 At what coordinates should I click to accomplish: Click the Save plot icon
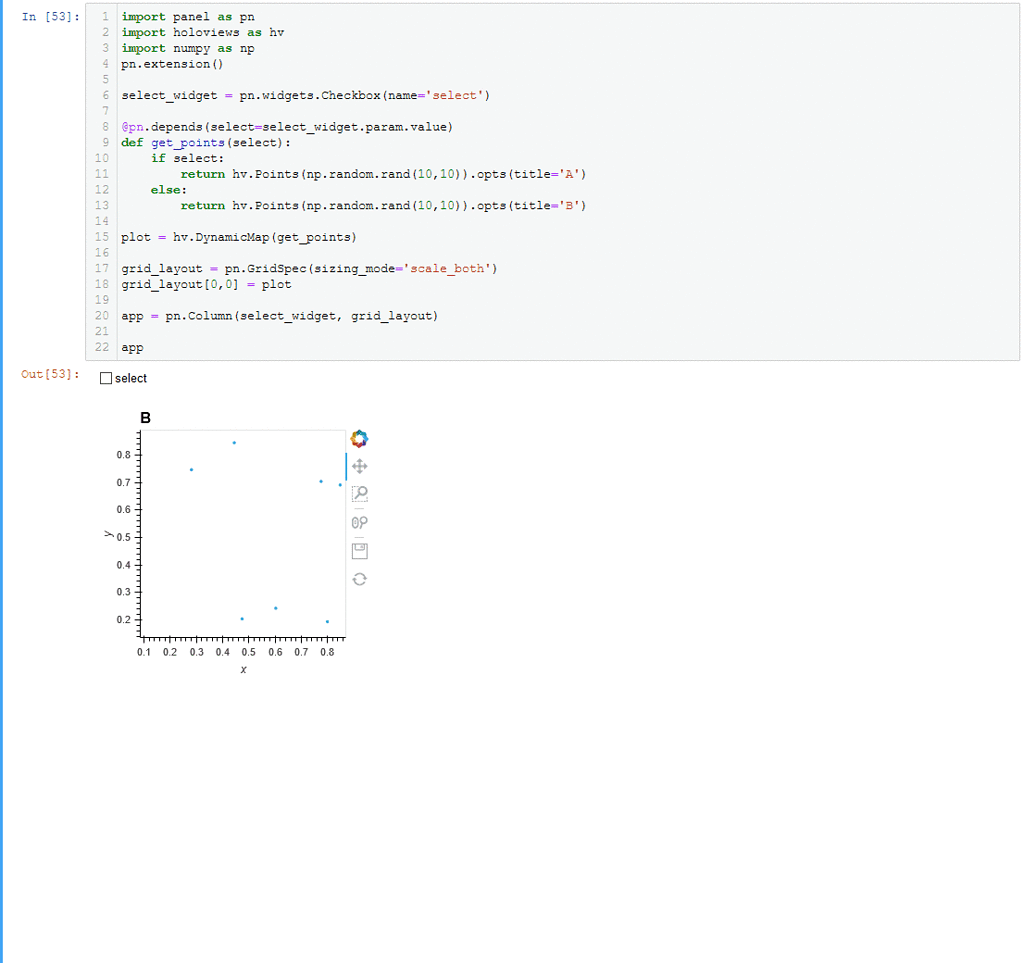360,550
